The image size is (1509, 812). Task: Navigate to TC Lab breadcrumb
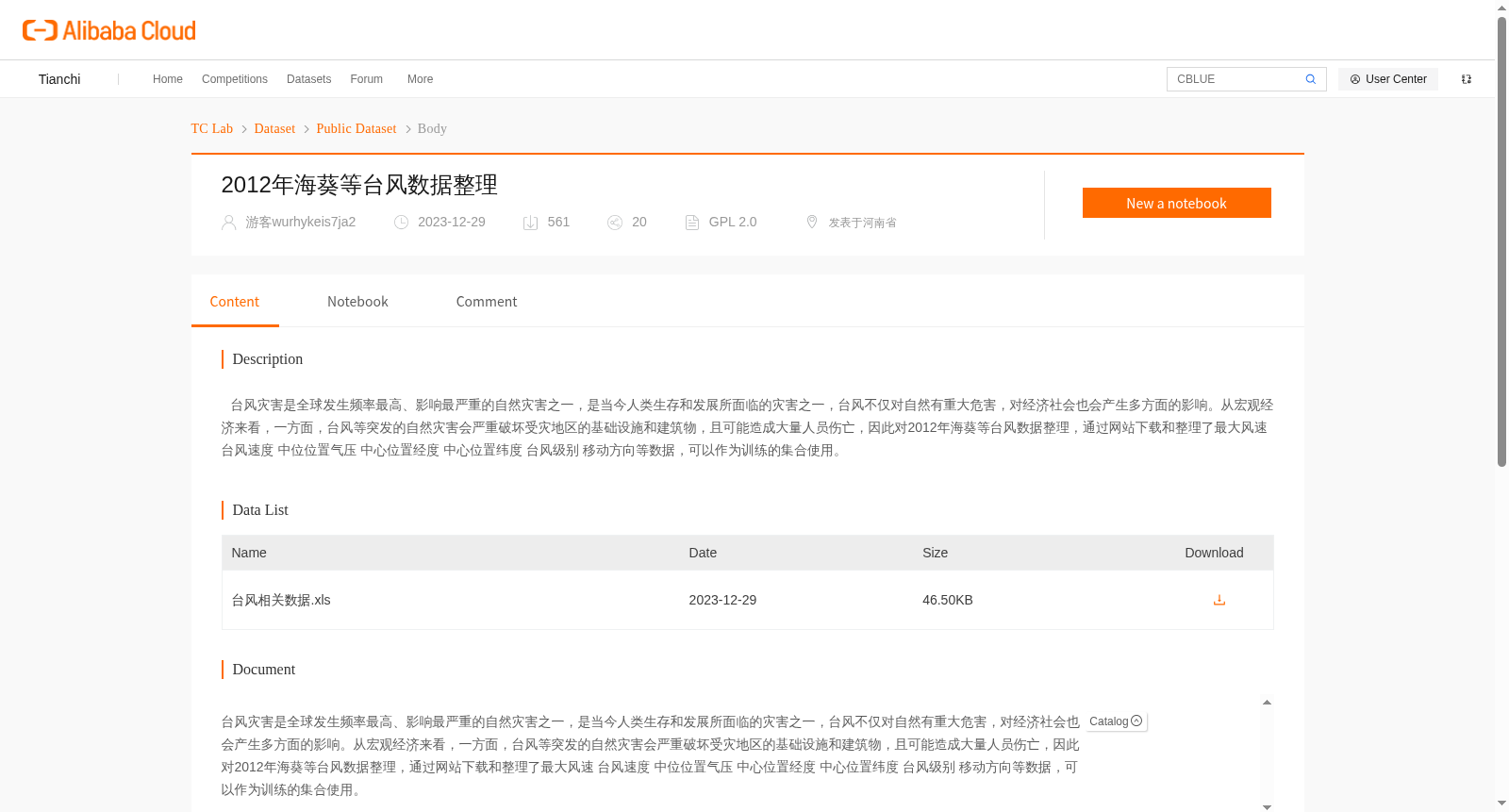tap(212, 128)
